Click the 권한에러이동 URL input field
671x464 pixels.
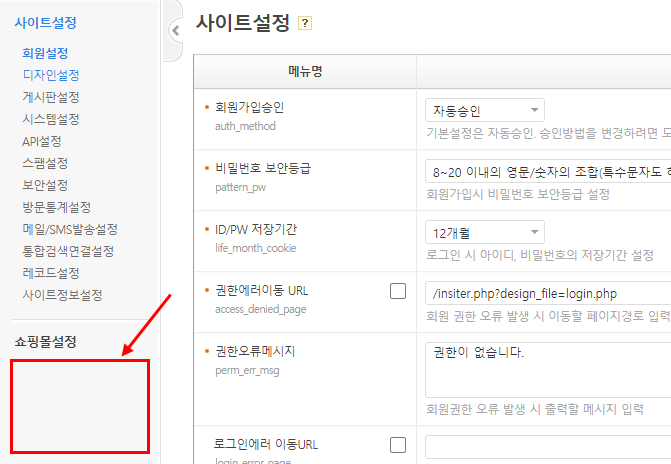547,294
